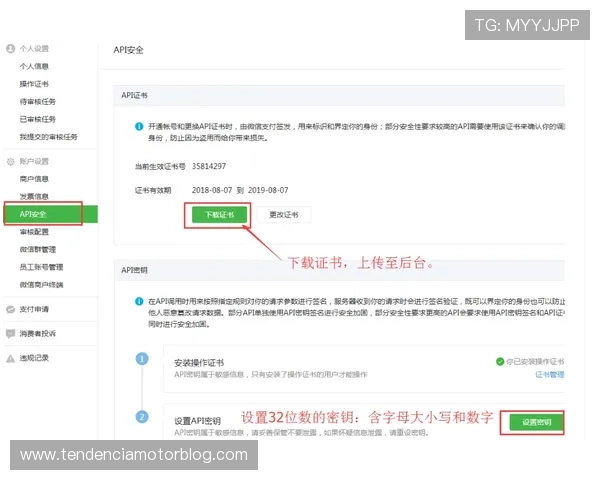Open the 证书管理 link
Viewport: 600px width, 480px height.
[x=549, y=374]
